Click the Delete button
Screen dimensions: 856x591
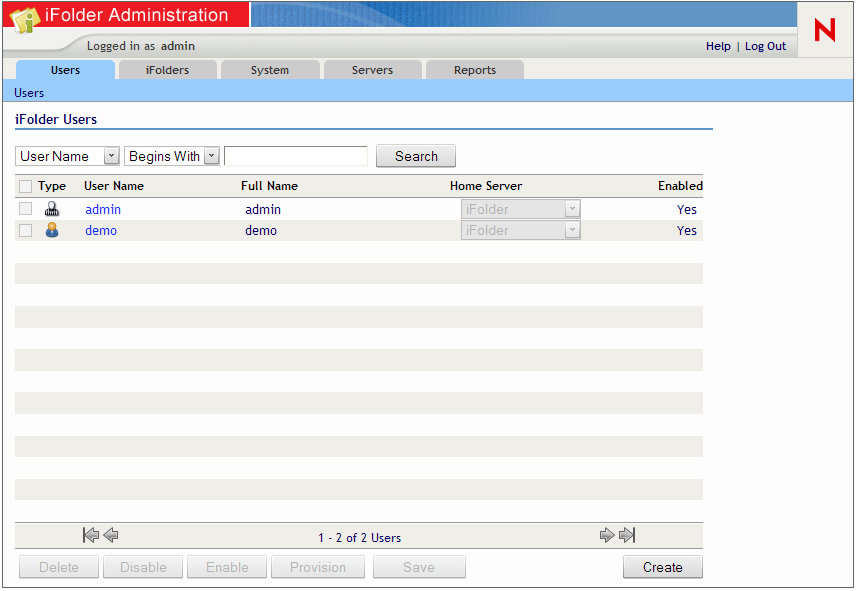(x=59, y=567)
